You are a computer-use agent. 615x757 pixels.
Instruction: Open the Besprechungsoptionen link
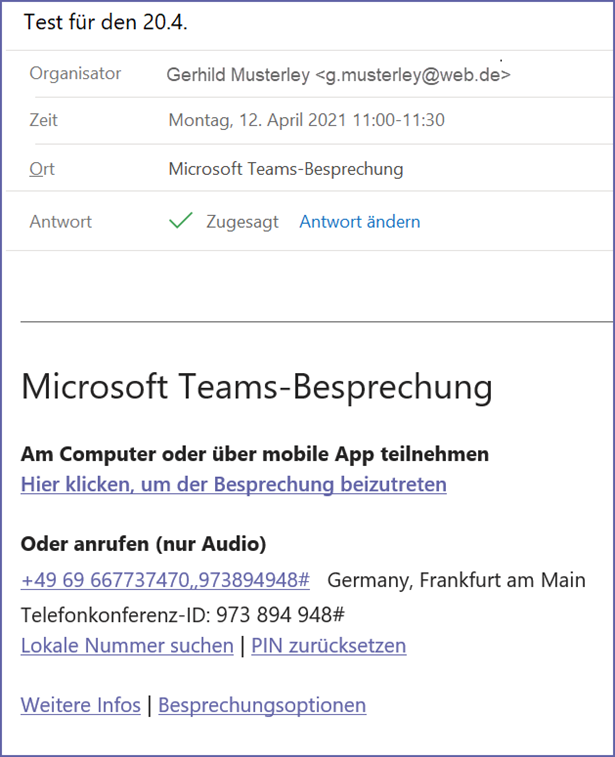[x=262, y=705]
